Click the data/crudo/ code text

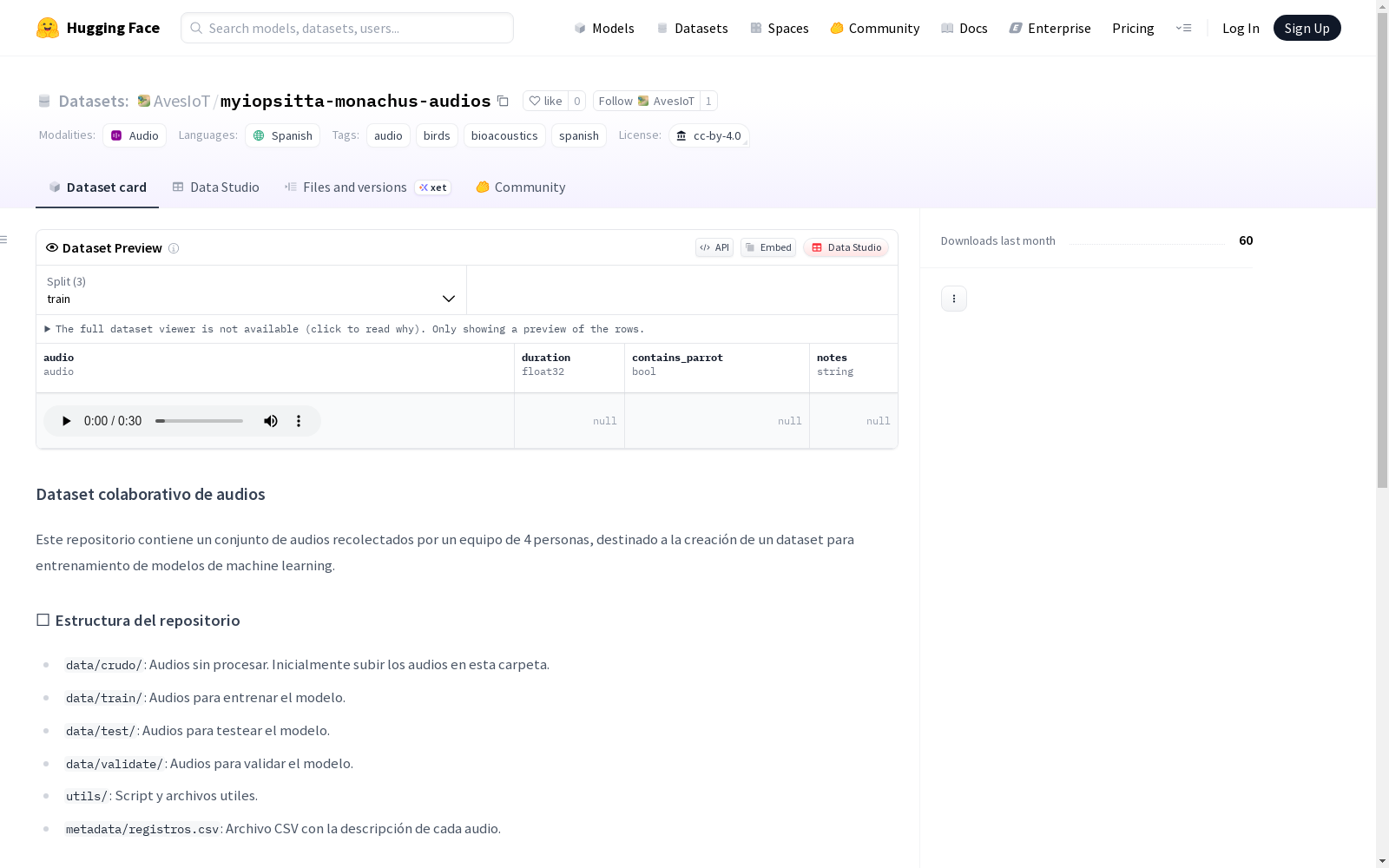[x=104, y=665]
